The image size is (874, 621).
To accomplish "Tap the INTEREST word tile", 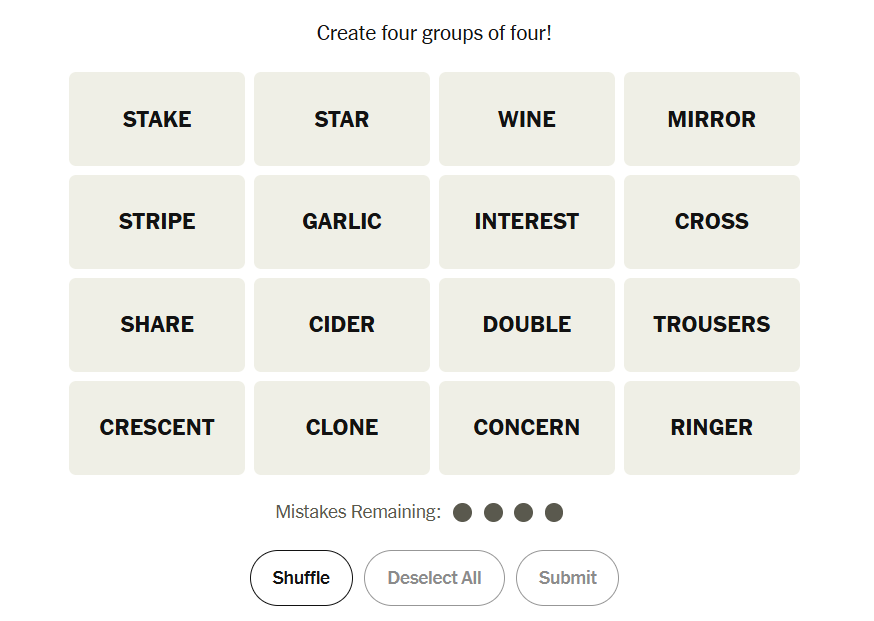I will [527, 222].
